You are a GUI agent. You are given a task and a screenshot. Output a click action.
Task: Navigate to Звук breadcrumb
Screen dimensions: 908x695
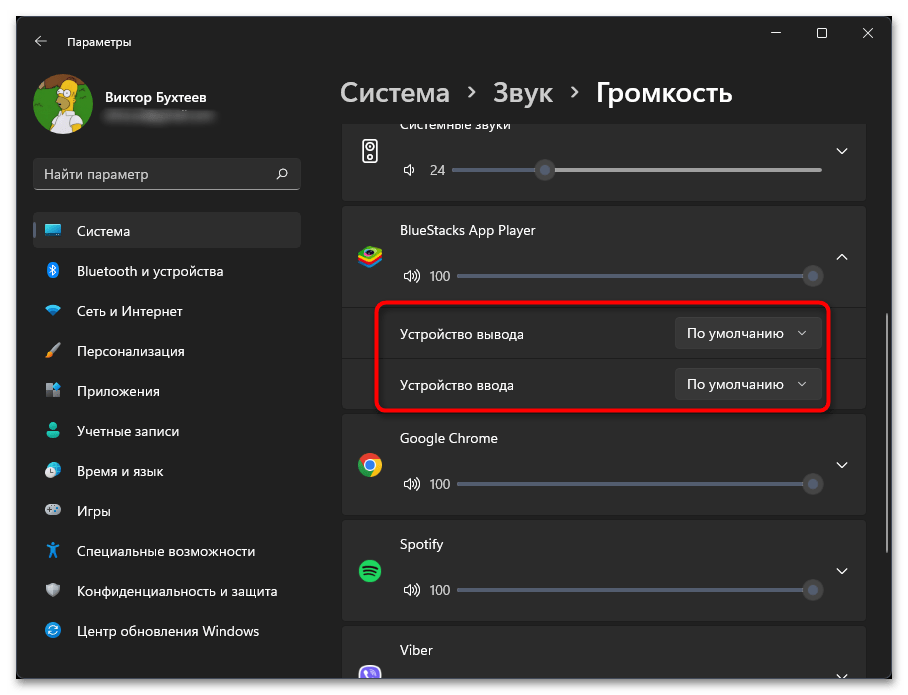(x=522, y=93)
